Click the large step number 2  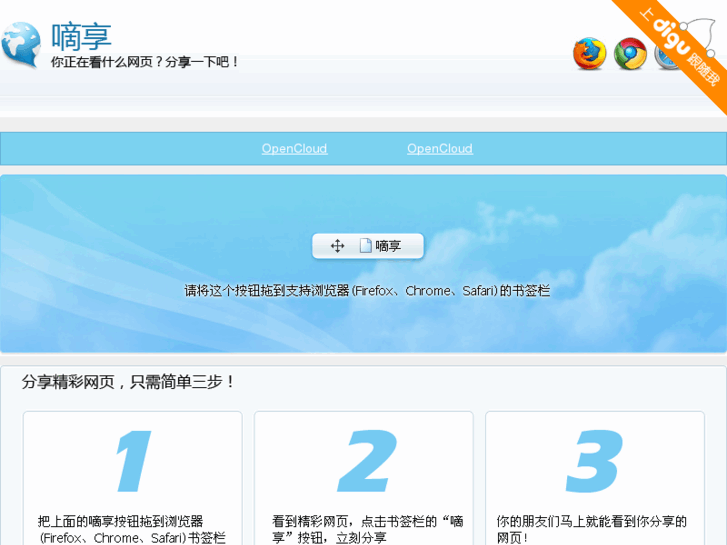pyautogui.click(x=367, y=461)
